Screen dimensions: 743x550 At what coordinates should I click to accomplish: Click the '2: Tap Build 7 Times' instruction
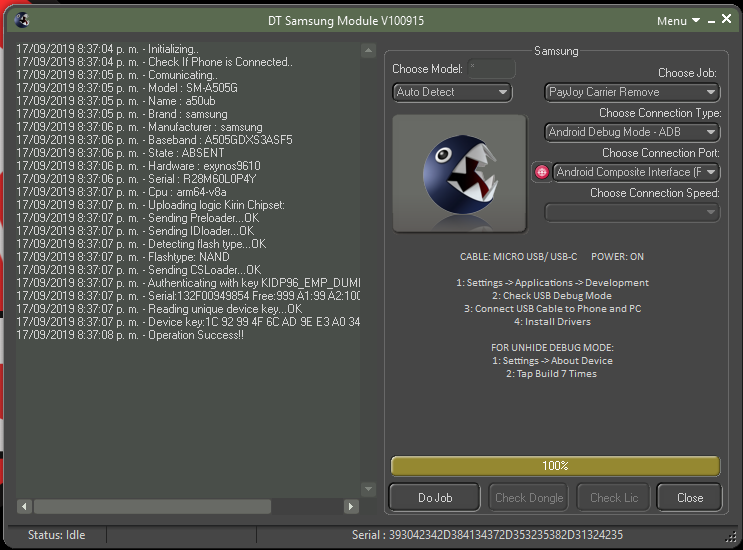click(x=552, y=374)
